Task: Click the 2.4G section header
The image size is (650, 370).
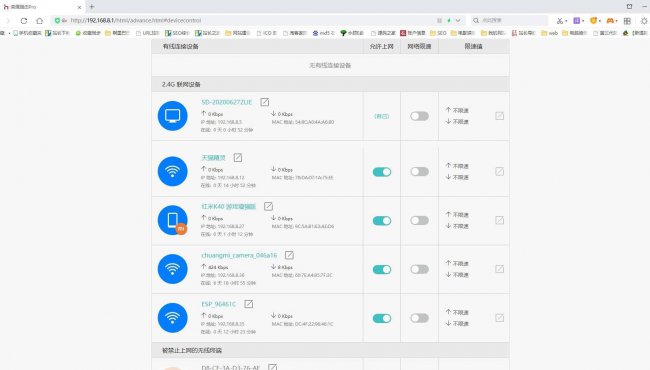Action: pyautogui.click(x=330, y=84)
